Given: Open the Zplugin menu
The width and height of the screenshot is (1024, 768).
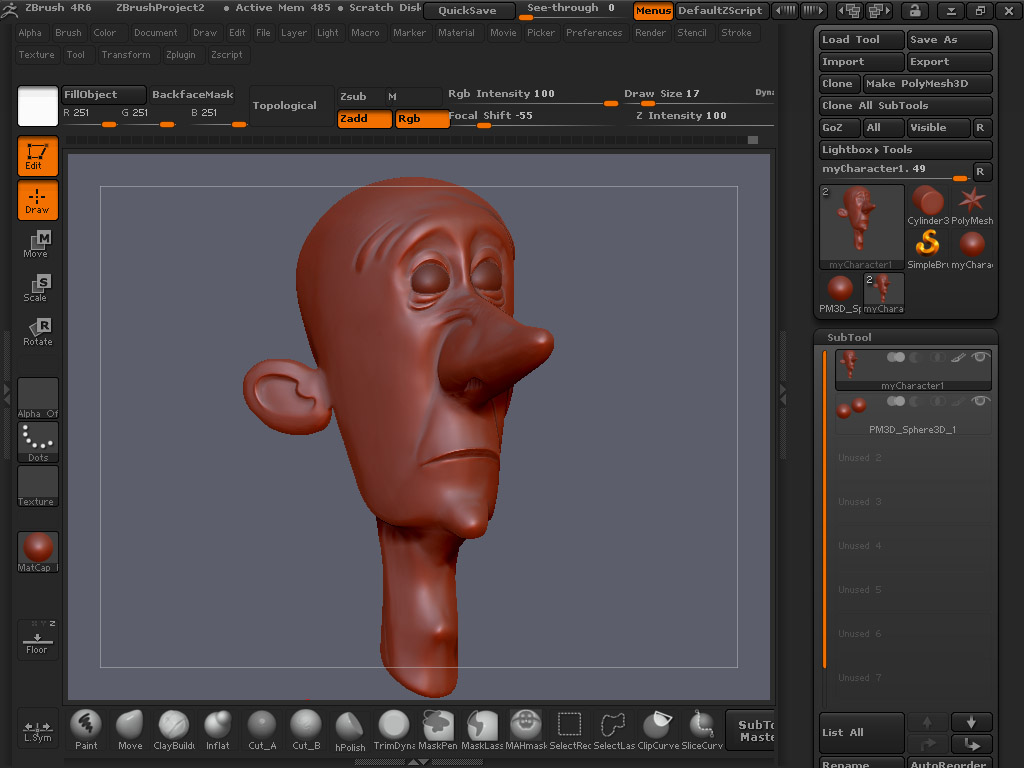Looking at the screenshot, I should [181, 55].
